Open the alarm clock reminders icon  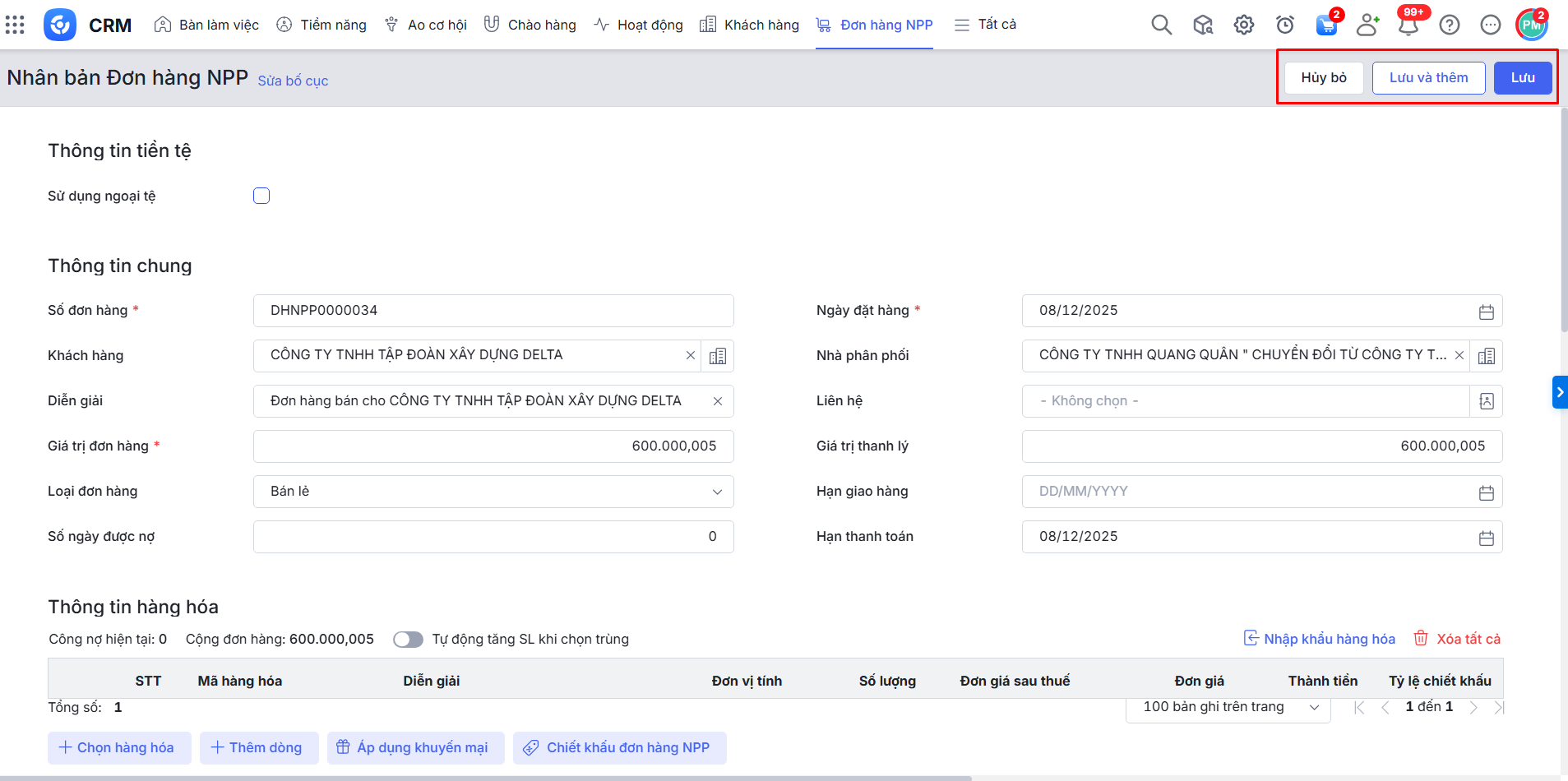[x=1284, y=25]
